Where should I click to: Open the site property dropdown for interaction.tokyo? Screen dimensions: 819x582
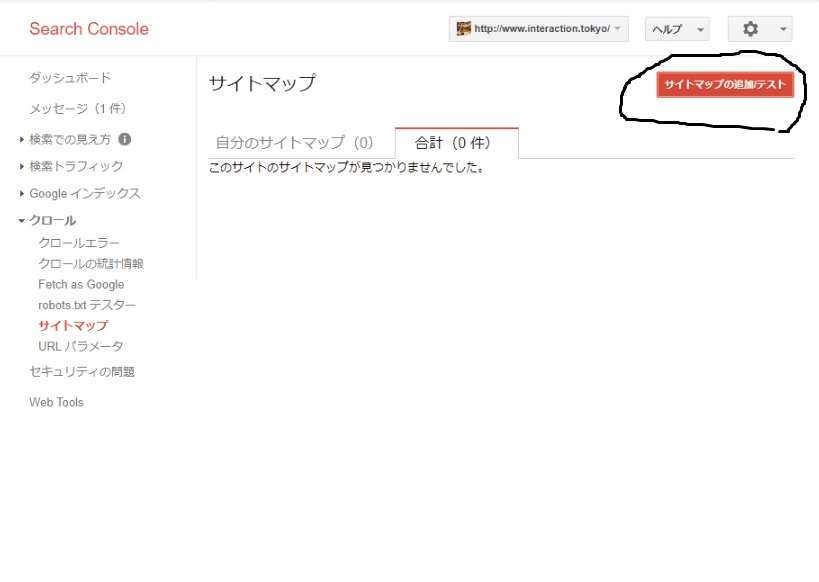coord(539,29)
